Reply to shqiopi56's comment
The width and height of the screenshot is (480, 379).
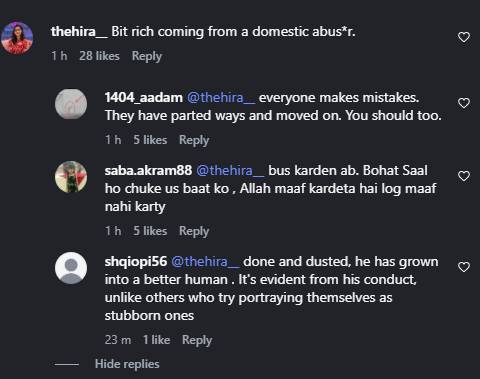[197, 340]
